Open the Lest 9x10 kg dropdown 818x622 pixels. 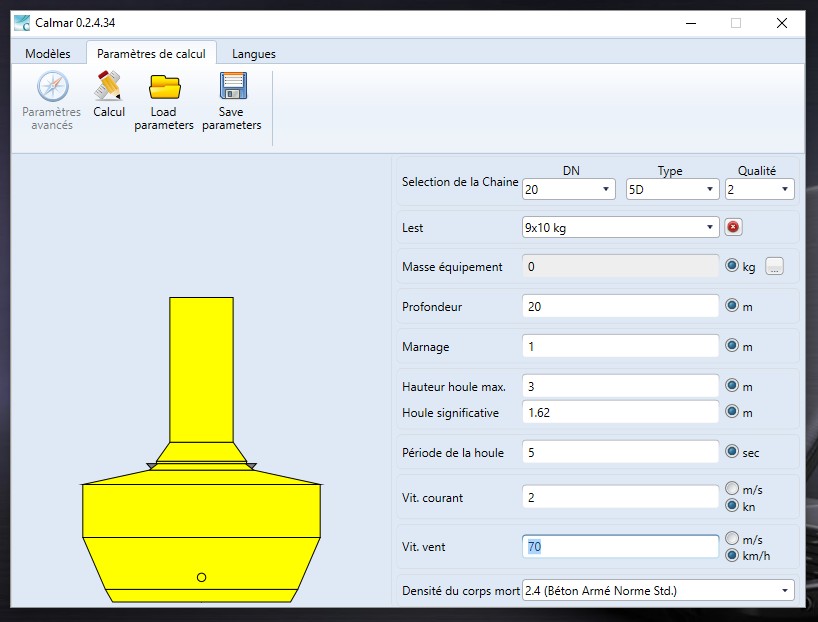(619, 227)
